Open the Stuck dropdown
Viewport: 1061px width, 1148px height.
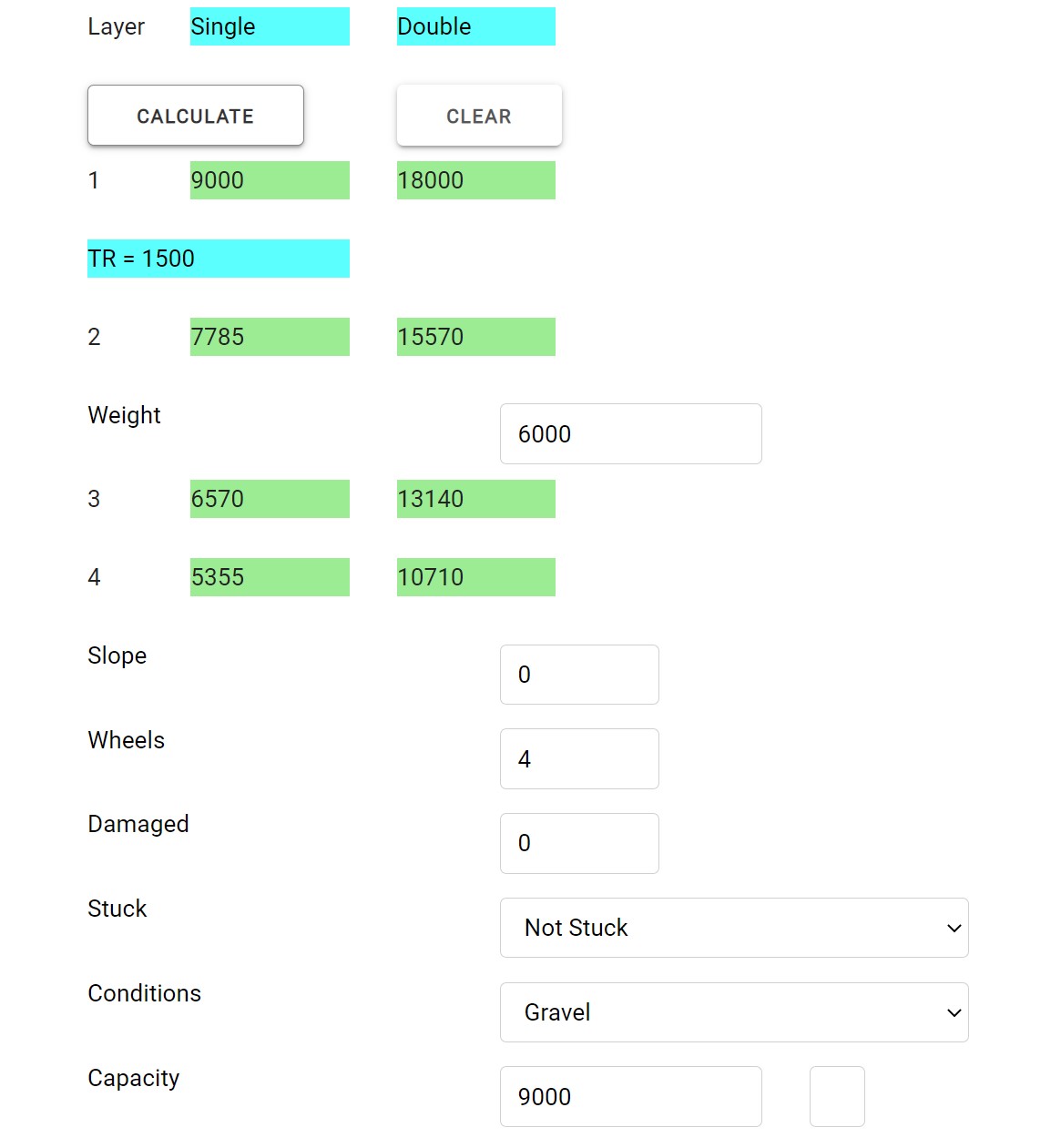[733, 928]
